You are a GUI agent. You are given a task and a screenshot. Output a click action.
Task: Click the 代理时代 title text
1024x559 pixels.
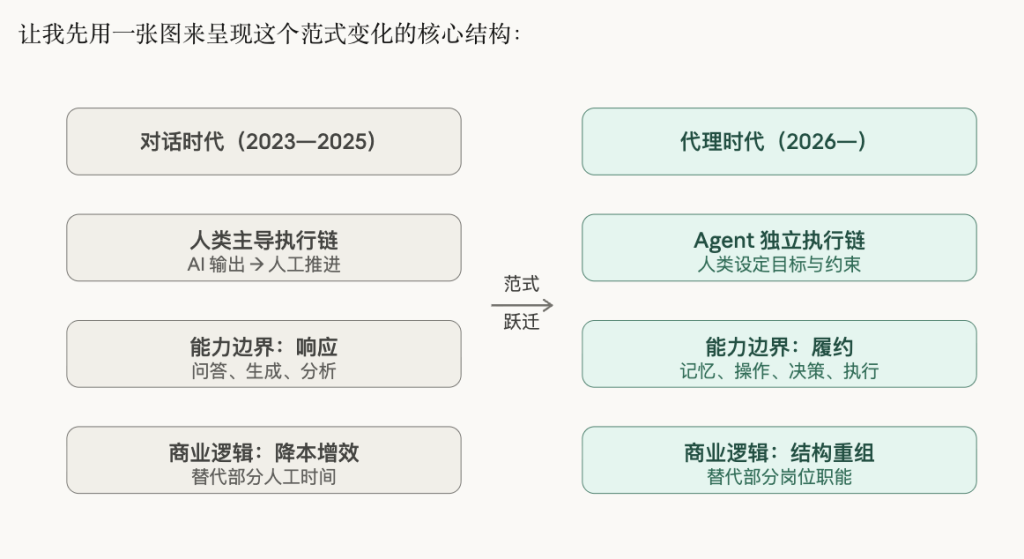pyautogui.click(x=712, y=142)
